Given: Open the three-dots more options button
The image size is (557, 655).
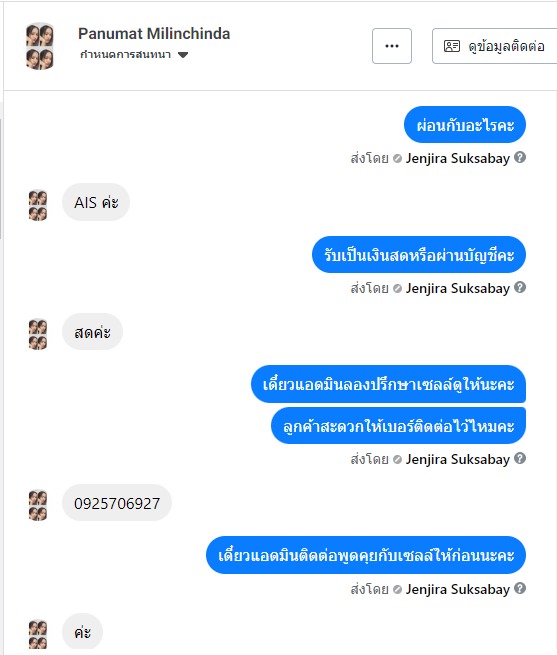Looking at the screenshot, I should click(x=392, y=46).
